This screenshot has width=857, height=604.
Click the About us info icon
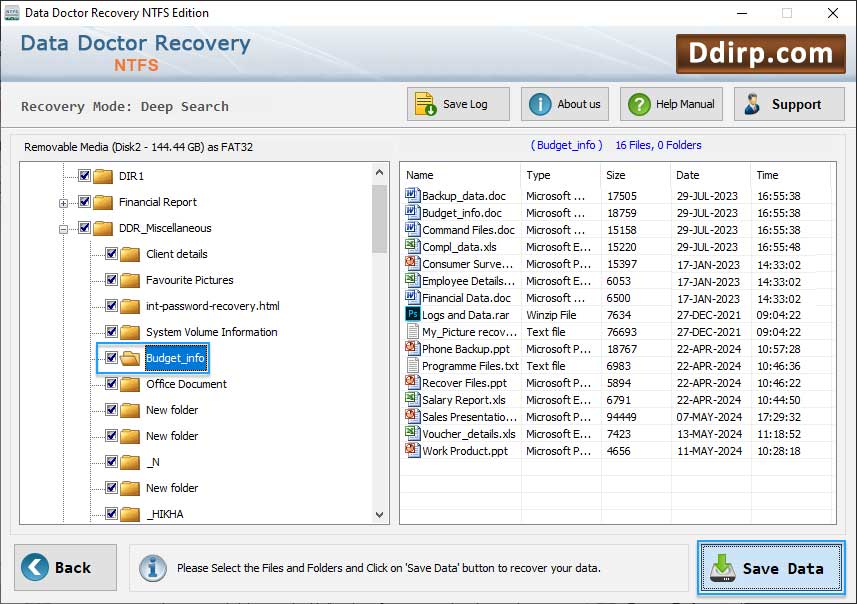pyautogui.click(x=540, y=104)
